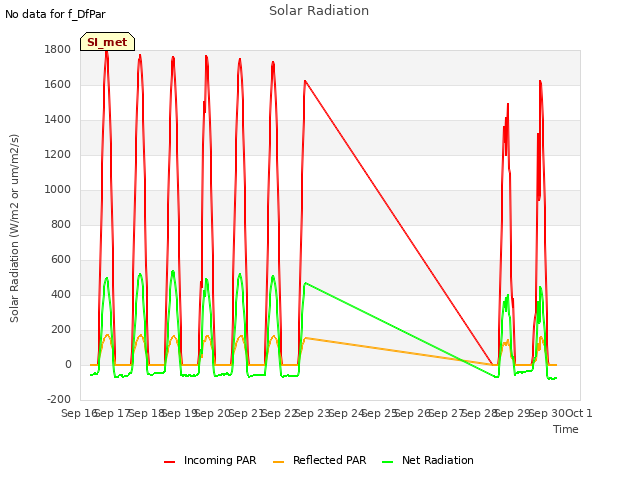Click the 800 y-axis tick label
The height and width of the screenshot is (480, 640).
coord(61,224)
